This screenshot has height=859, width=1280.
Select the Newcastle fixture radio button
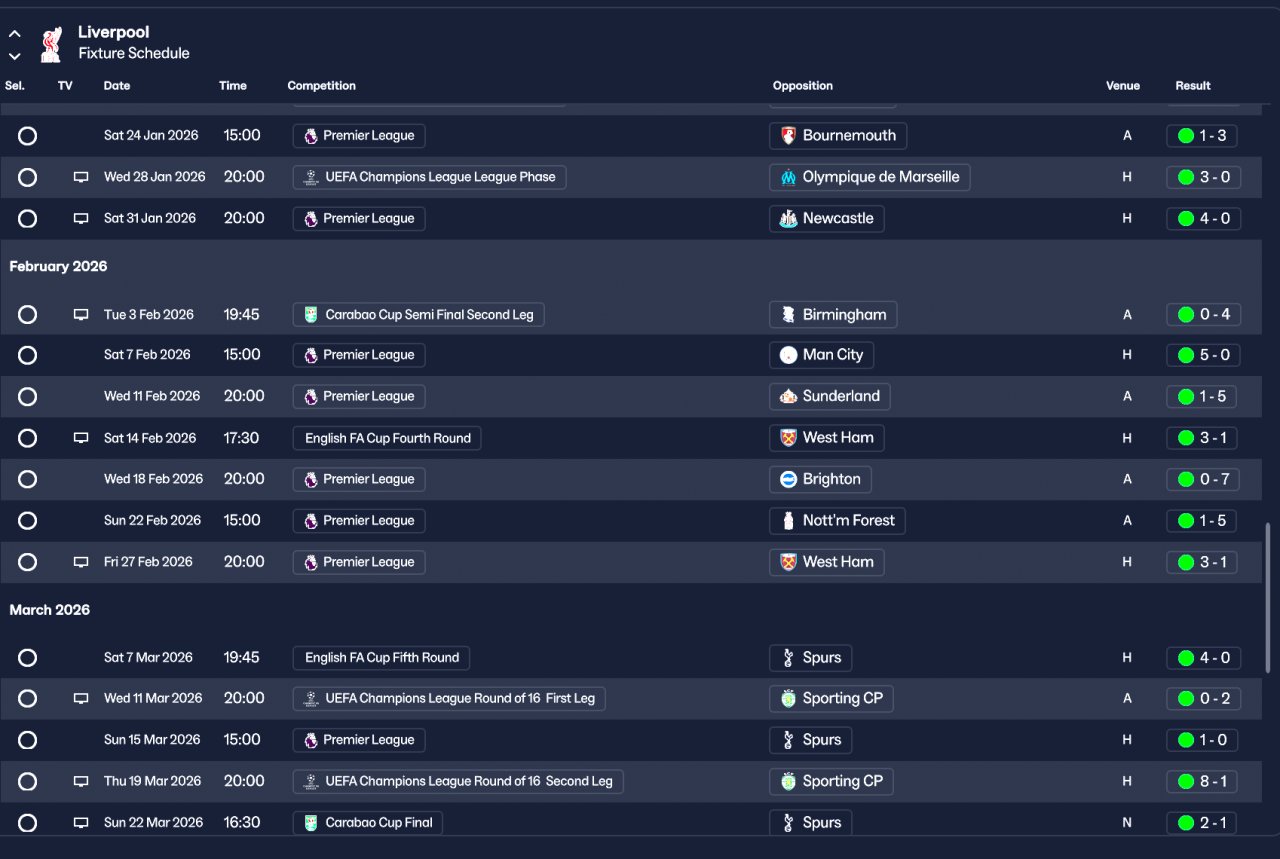tap(27, 219)
